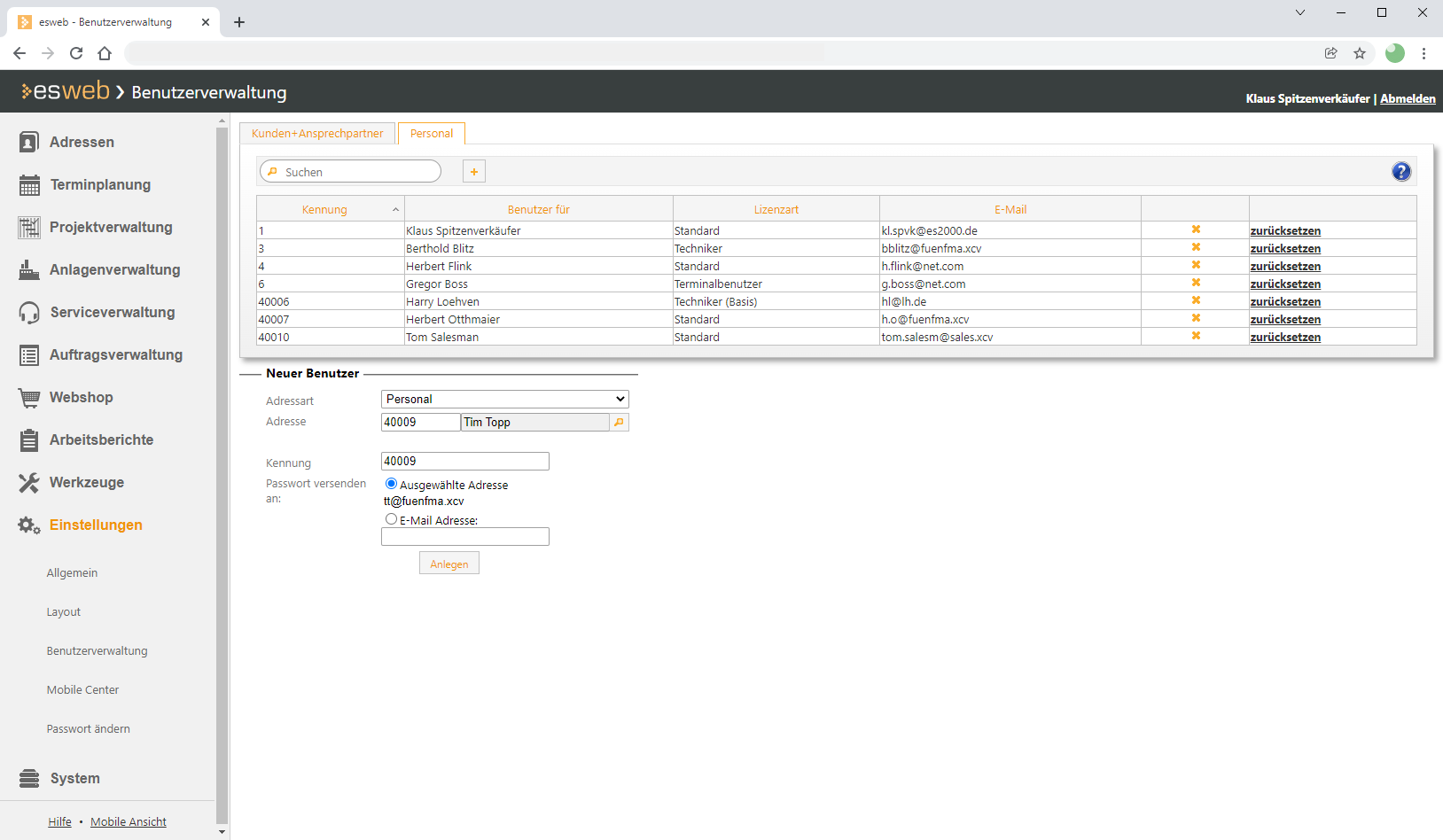Click the Terminalbenutzer license cell
The width and height of the screenshot is (1443, 840).
tap(776, 284)
